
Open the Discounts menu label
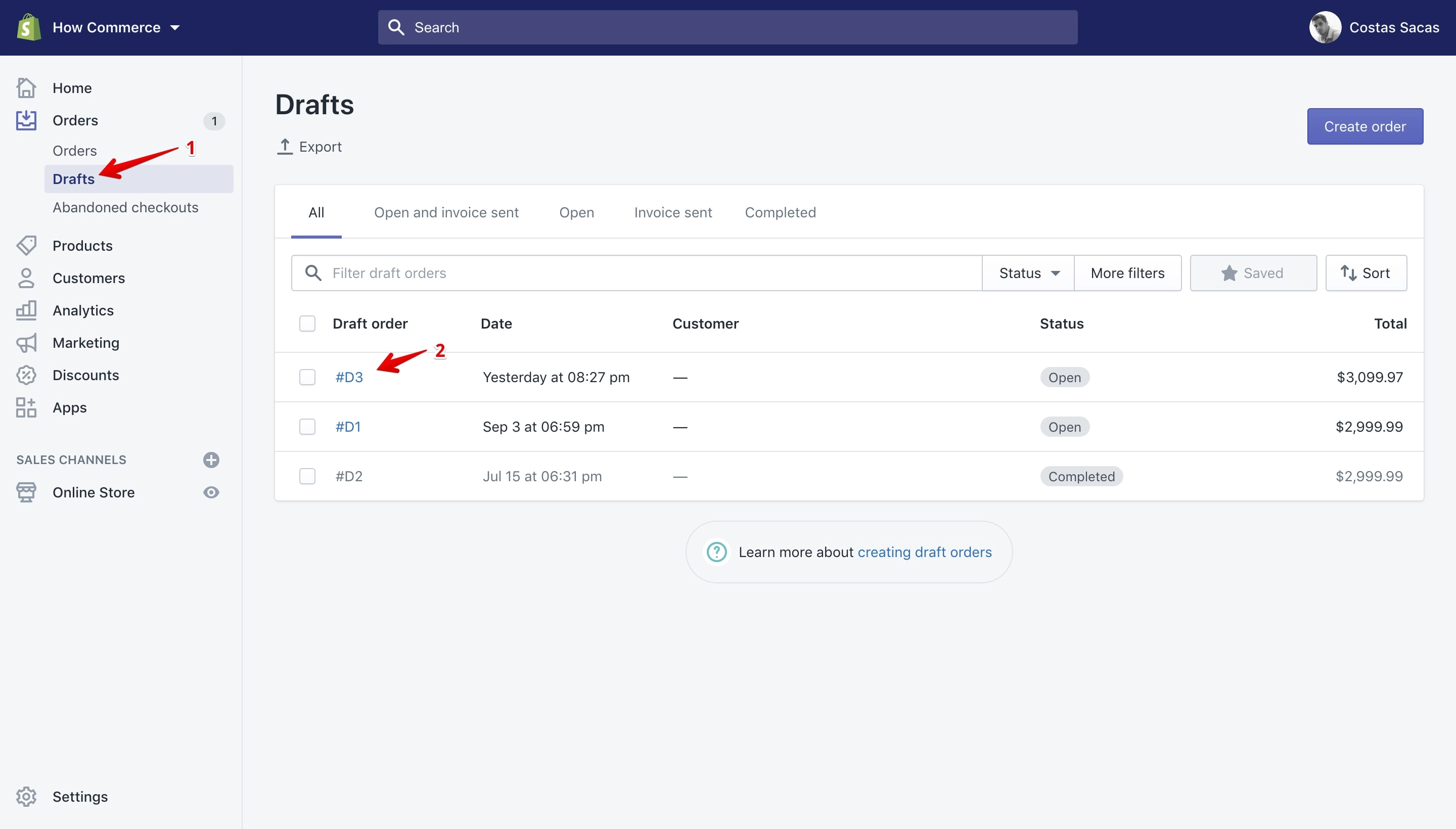[x=86, y=375]
